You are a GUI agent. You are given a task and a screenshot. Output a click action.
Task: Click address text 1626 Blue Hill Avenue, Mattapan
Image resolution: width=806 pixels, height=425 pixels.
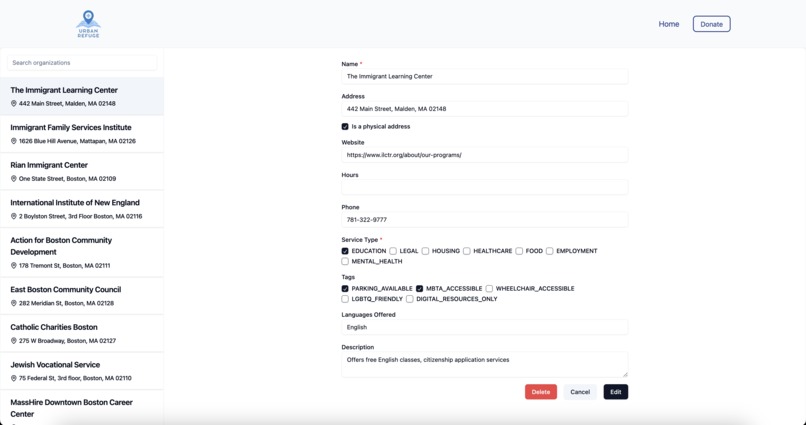77,141
